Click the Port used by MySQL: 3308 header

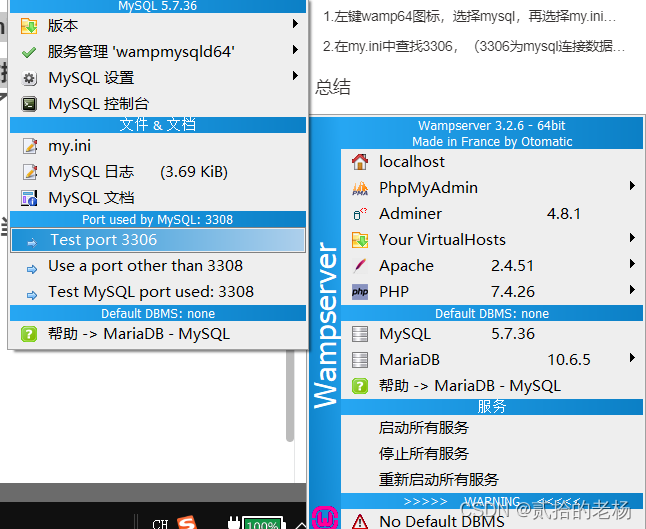tap(158, 220)
